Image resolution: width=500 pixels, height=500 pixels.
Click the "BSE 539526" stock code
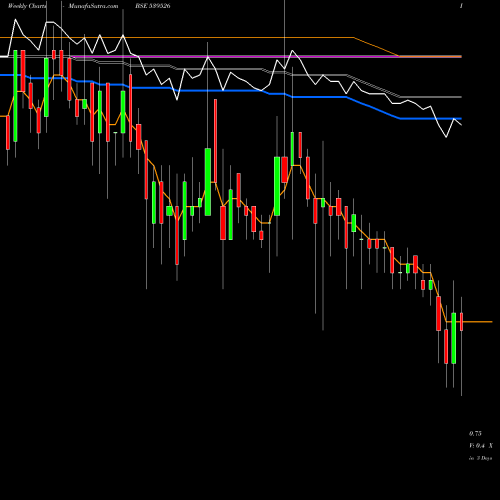(x=153, y=6)
